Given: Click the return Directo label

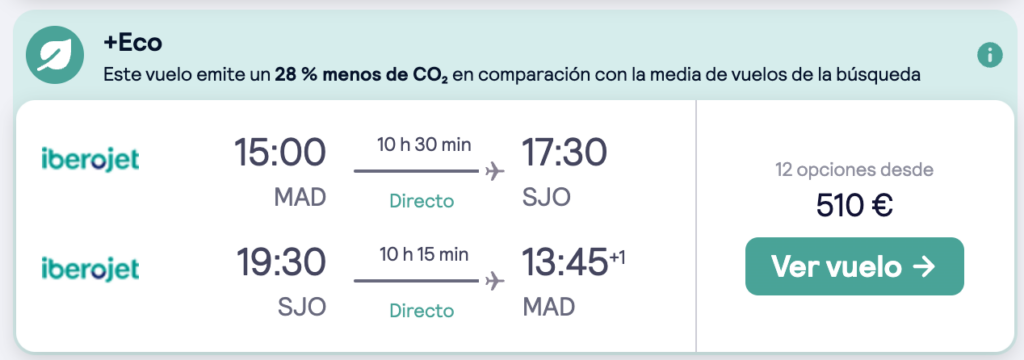Looking at the screenshot, I should click(x=421, y=310).
